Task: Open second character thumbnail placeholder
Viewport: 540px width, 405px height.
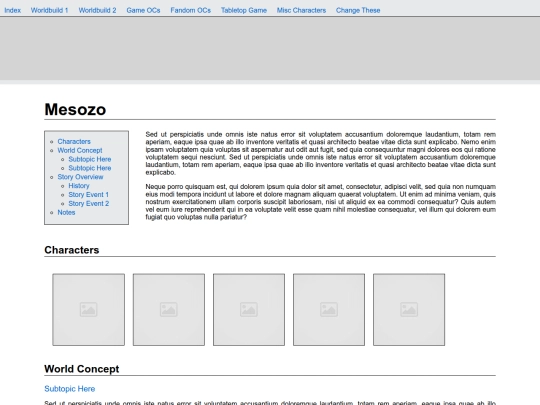Action: [169, 310]
